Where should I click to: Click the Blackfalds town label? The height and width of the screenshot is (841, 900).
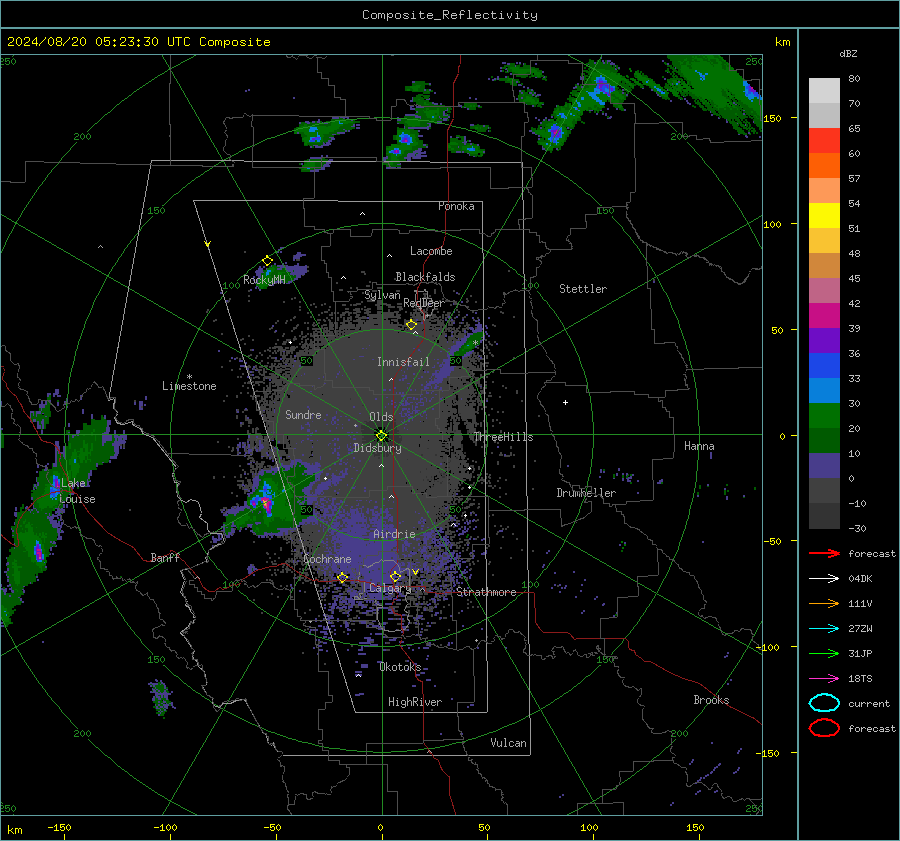(x=425, y=277)
